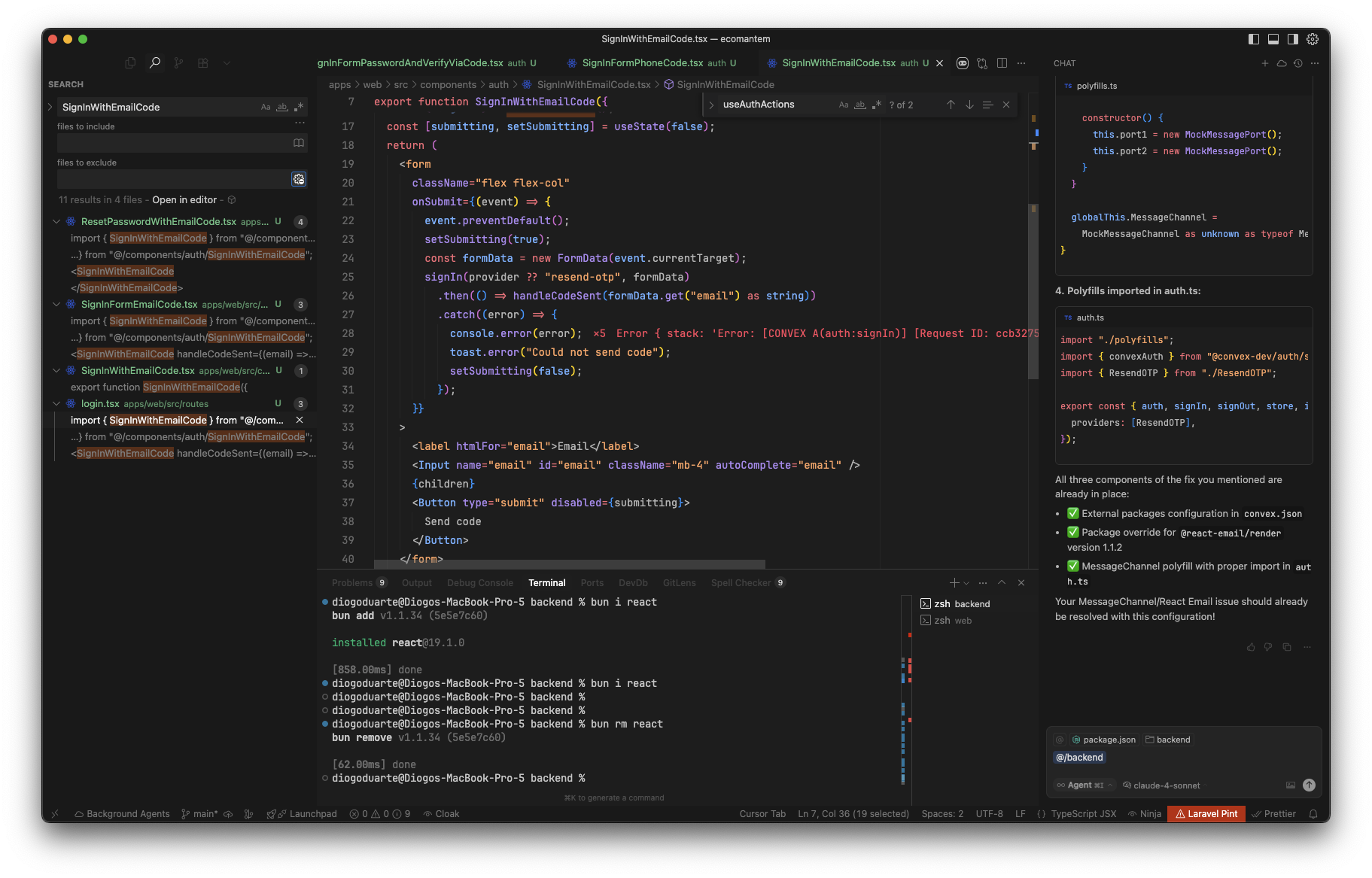Viewport: 1372px width, 878px height.
Task: Toggle regex in find widget
Action: 876,105
